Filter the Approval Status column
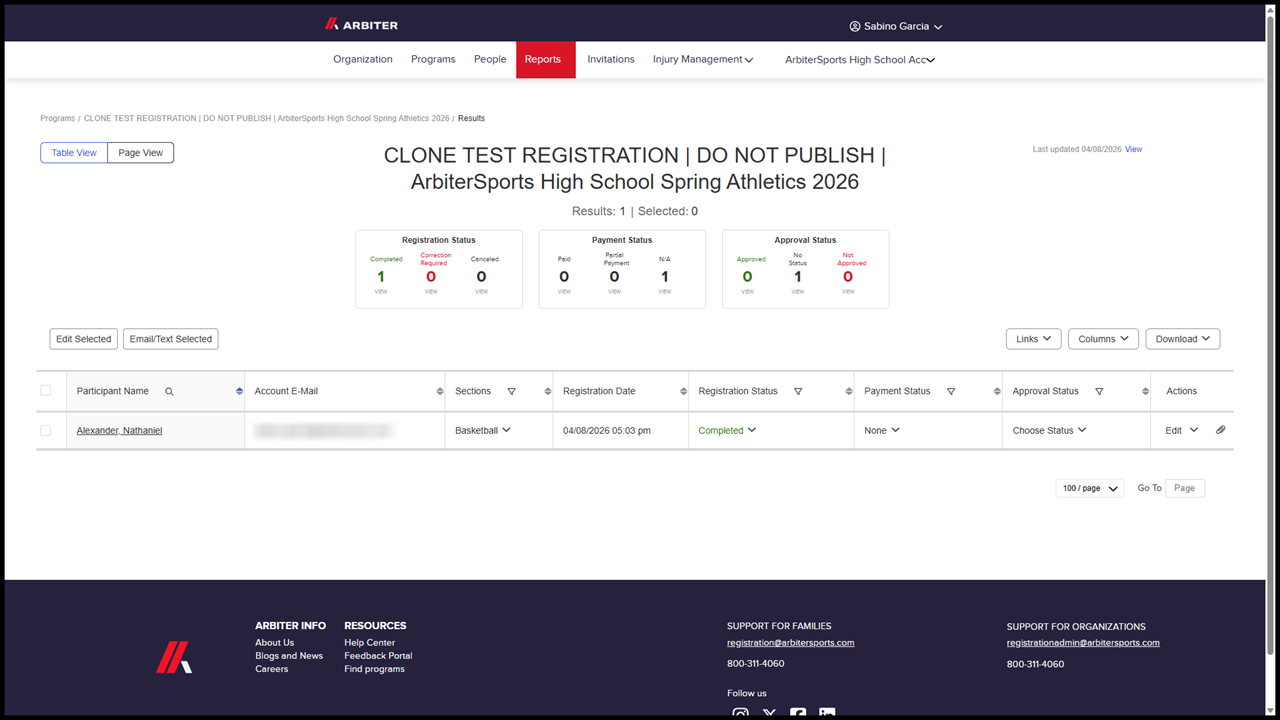 [1099, 392]
